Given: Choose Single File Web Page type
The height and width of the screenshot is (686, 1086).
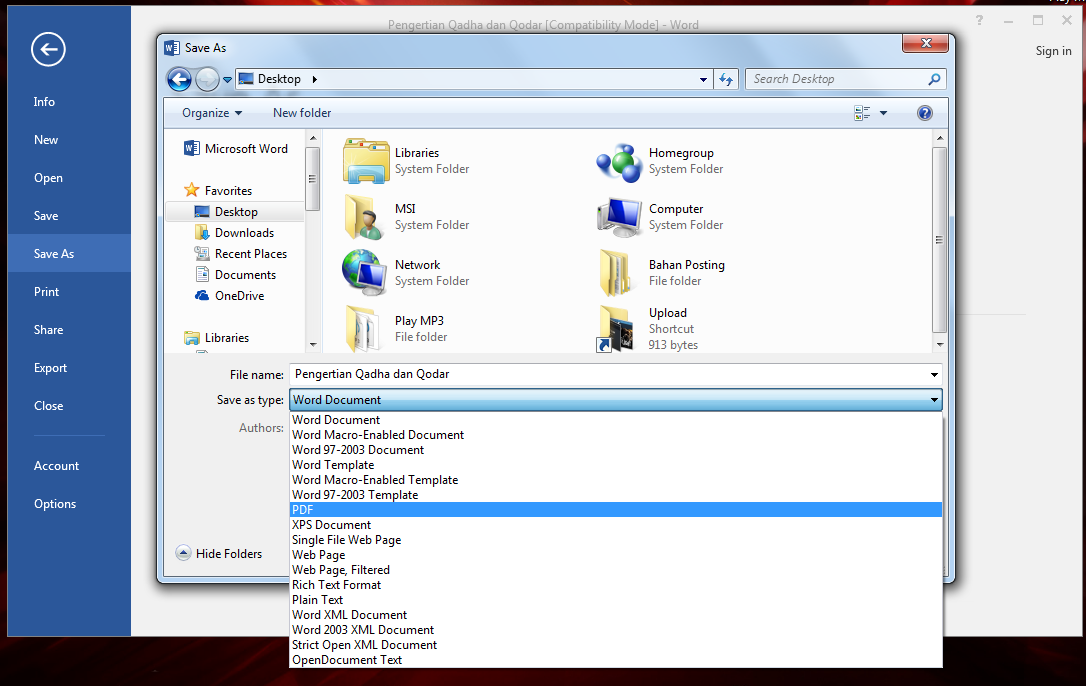Looking at the screenshot, I should 616,540.
